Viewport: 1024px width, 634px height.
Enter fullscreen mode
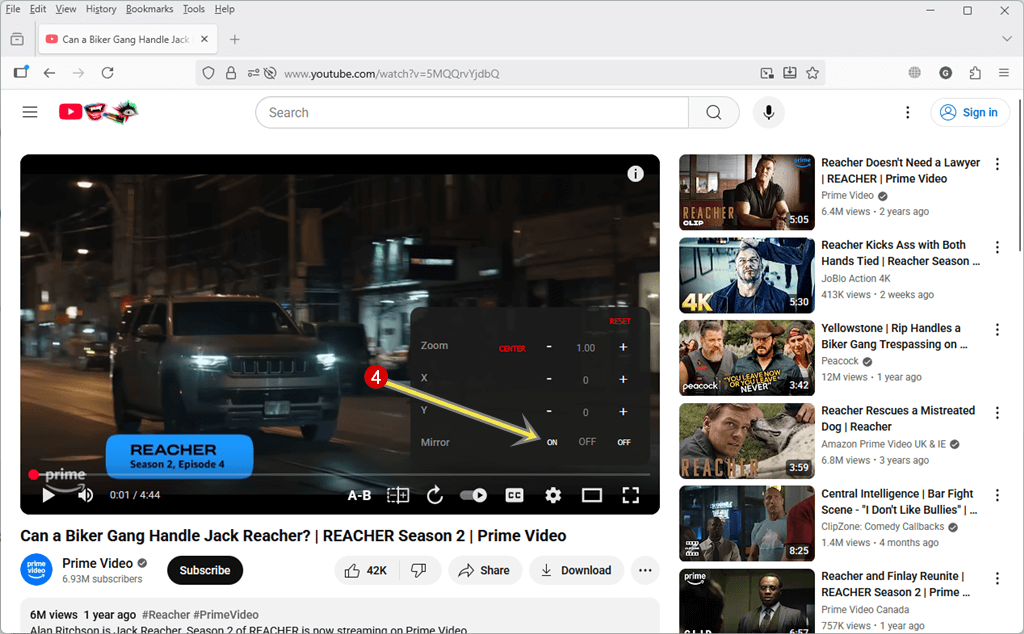pos(630,496)
